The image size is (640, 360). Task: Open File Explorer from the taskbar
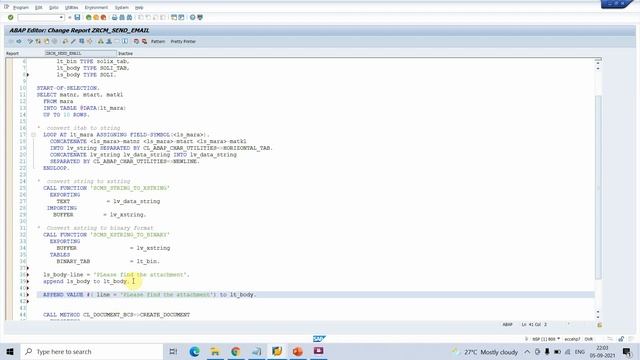pyautogui.click(x=215, y=351)
